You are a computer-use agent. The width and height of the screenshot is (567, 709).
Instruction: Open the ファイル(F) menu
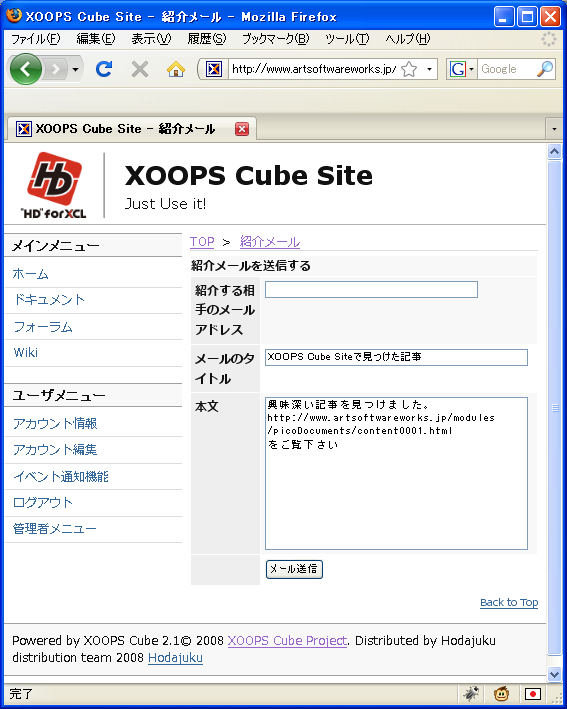[x=35, y=39]
